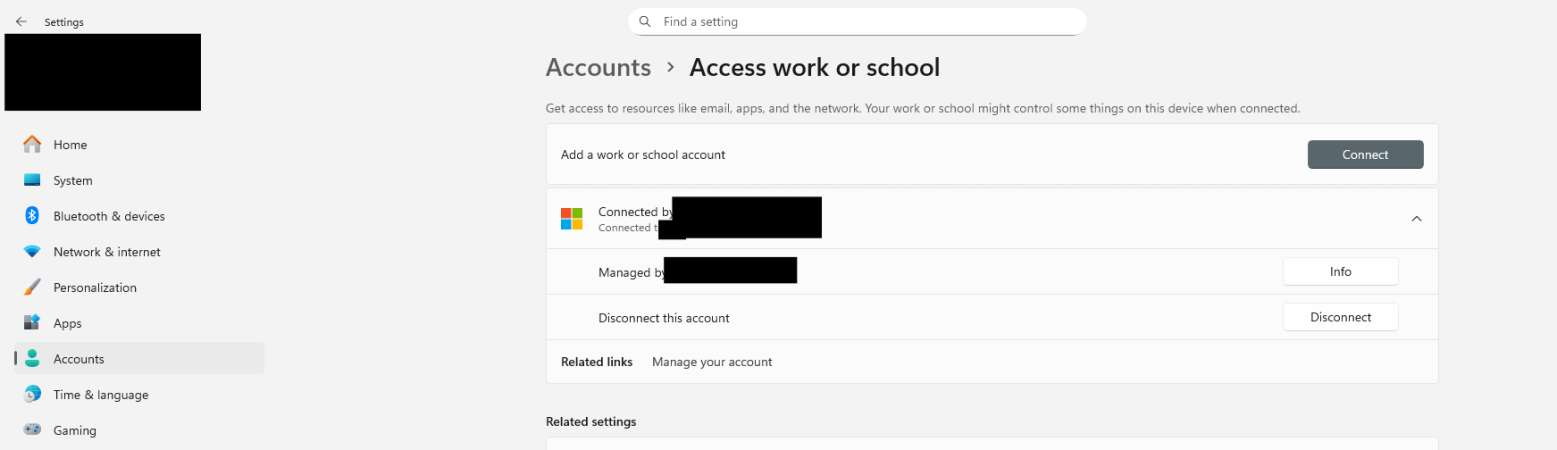Click the search magnifier icon

point(645,21)
